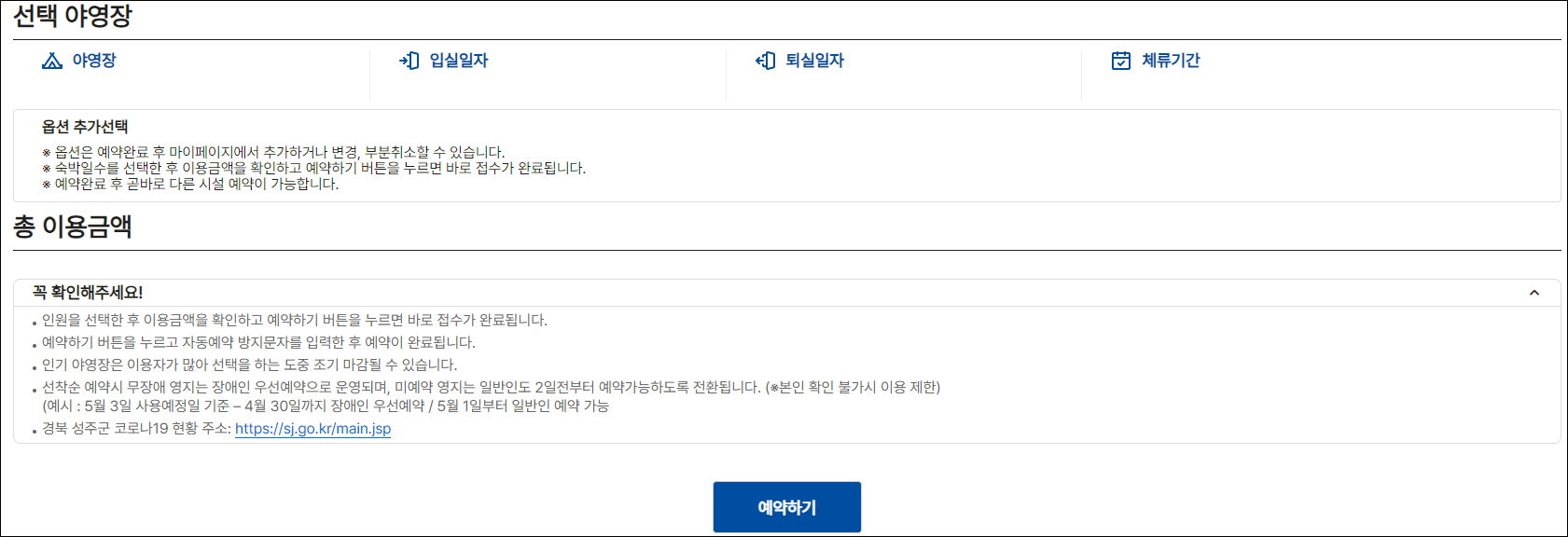Click the 야영장 label text
The width and height of the screenshot is (1568, 537).
(94, 61)
